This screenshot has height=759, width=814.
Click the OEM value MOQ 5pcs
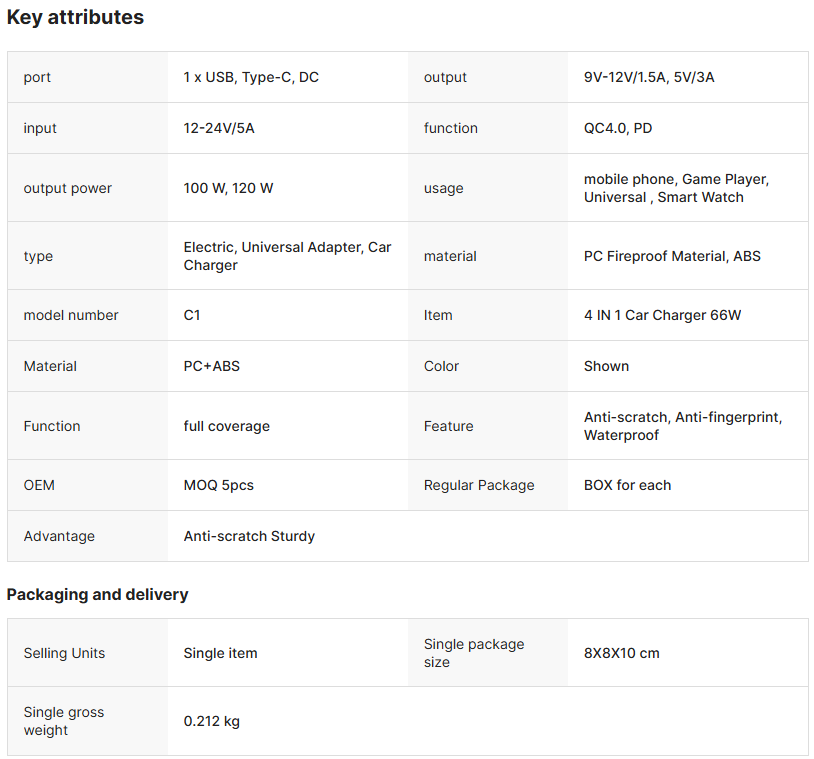[218, 485]
